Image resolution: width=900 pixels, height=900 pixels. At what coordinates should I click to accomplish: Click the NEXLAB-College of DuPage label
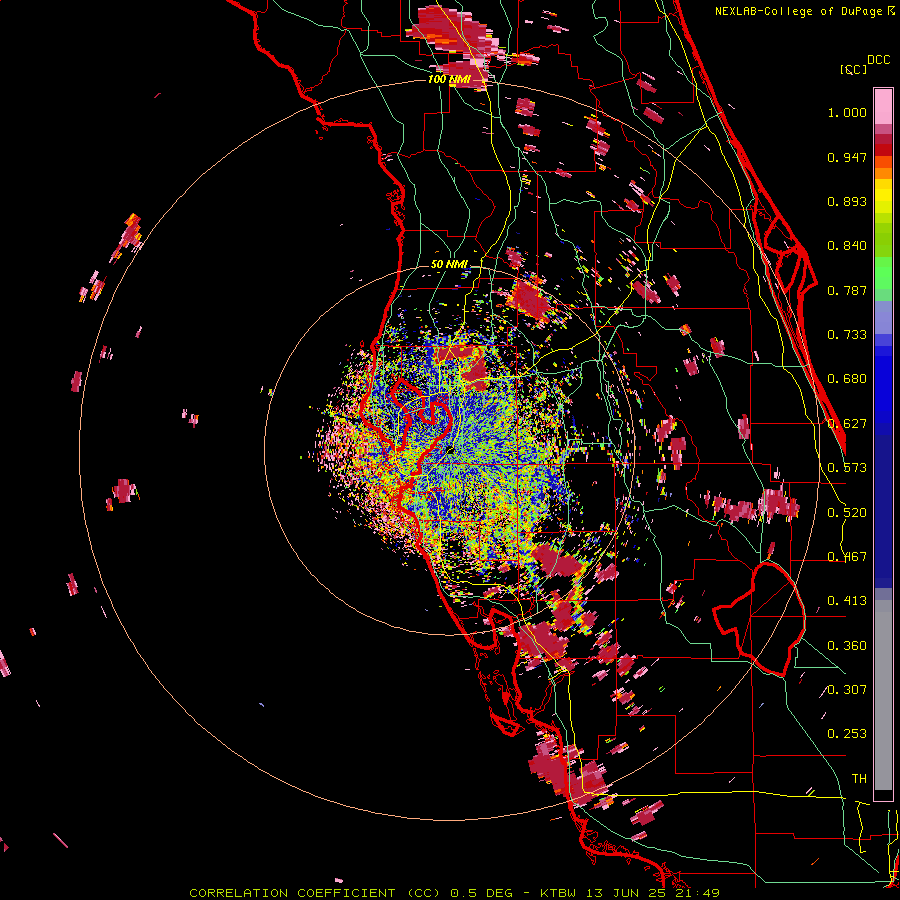(x=799, y=11)
